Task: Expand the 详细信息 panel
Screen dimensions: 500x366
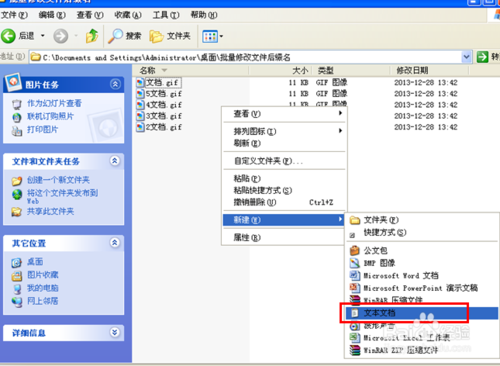Action: (115, 332)
